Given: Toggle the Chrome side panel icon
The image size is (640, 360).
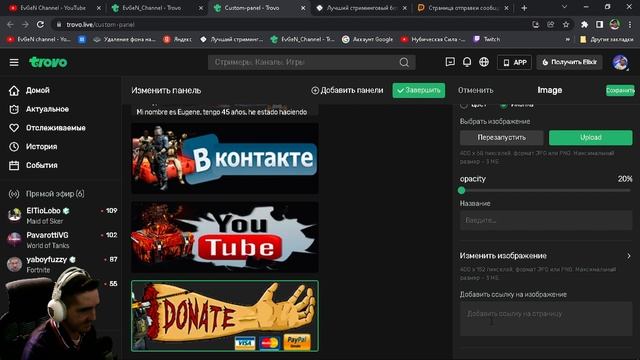Looking at the screenshot, I should tap(599, 24).
